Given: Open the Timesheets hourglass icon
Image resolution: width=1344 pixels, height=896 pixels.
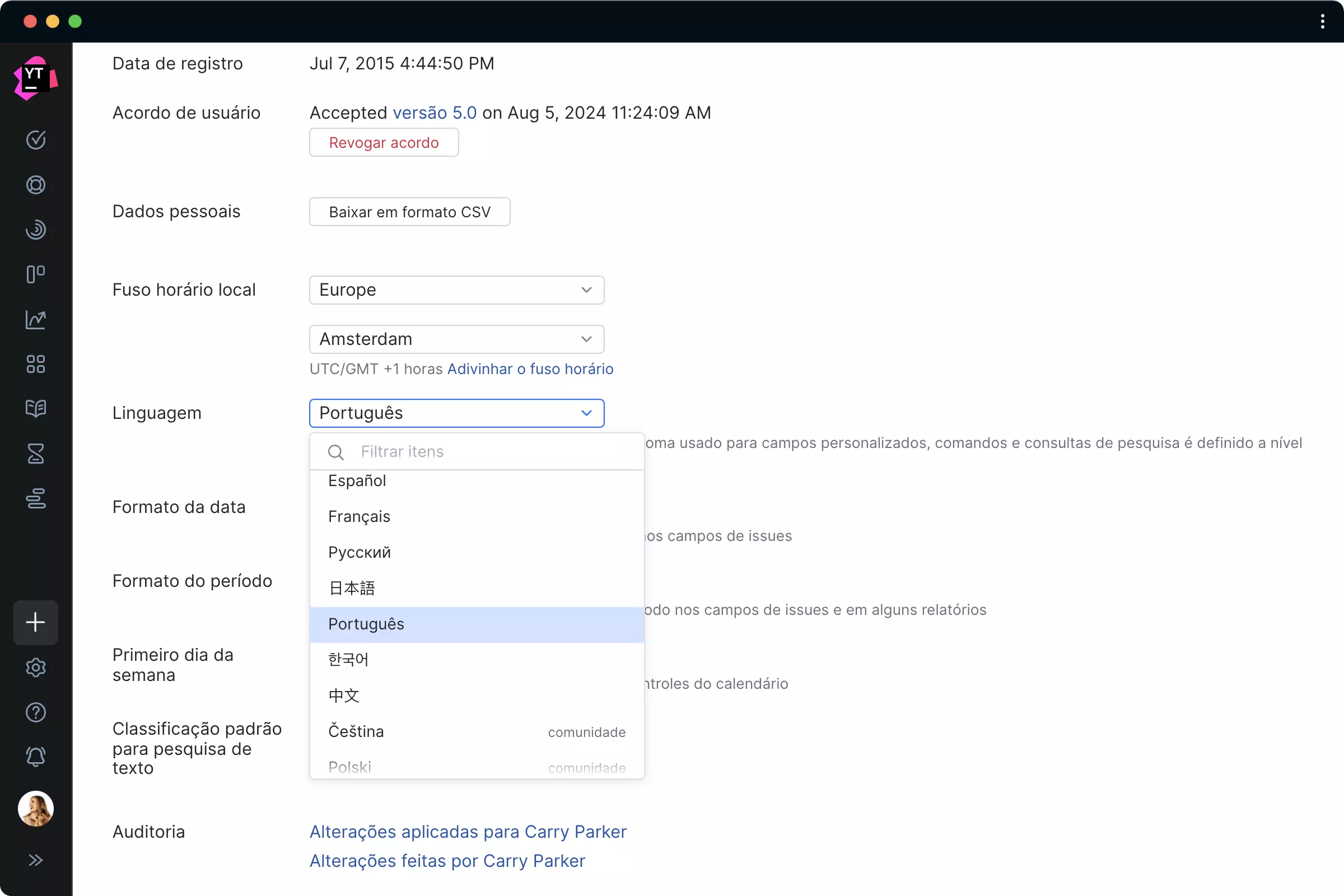Looking at the screenshot, I should [35, 454].
